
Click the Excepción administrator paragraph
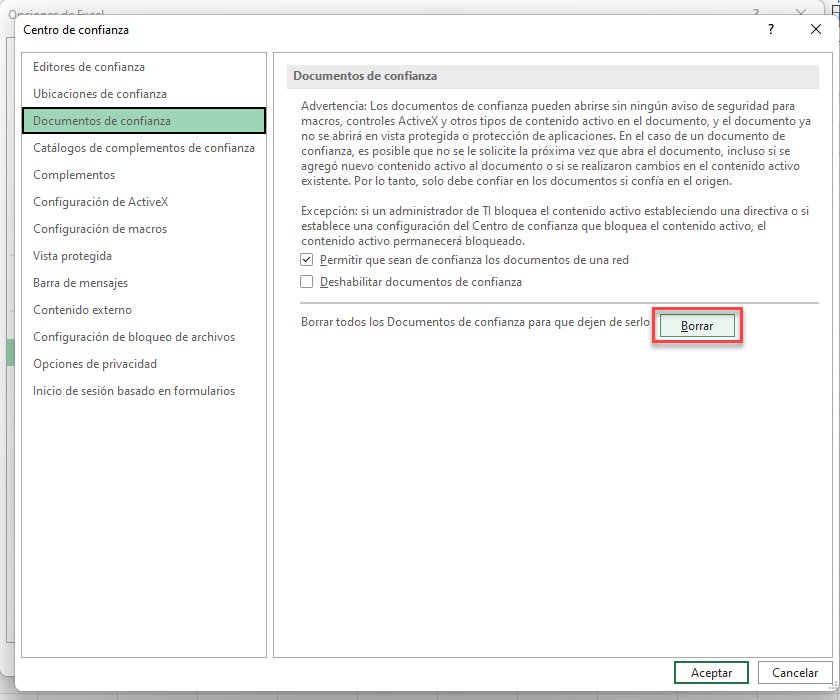point(555,226)
